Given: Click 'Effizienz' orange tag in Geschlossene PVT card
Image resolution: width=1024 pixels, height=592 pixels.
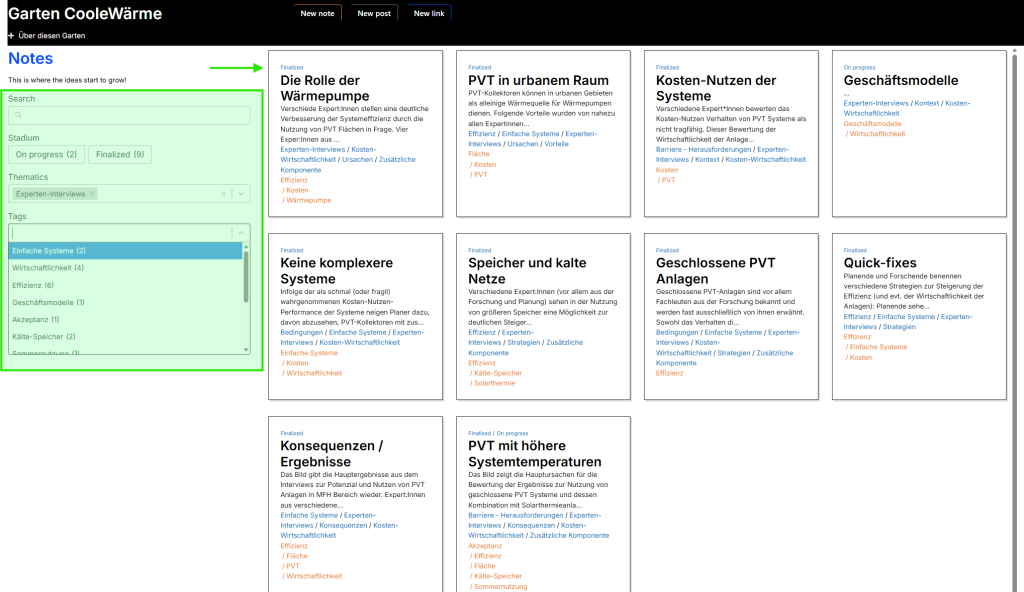Looking at the screenshot, I should (669, 373).
